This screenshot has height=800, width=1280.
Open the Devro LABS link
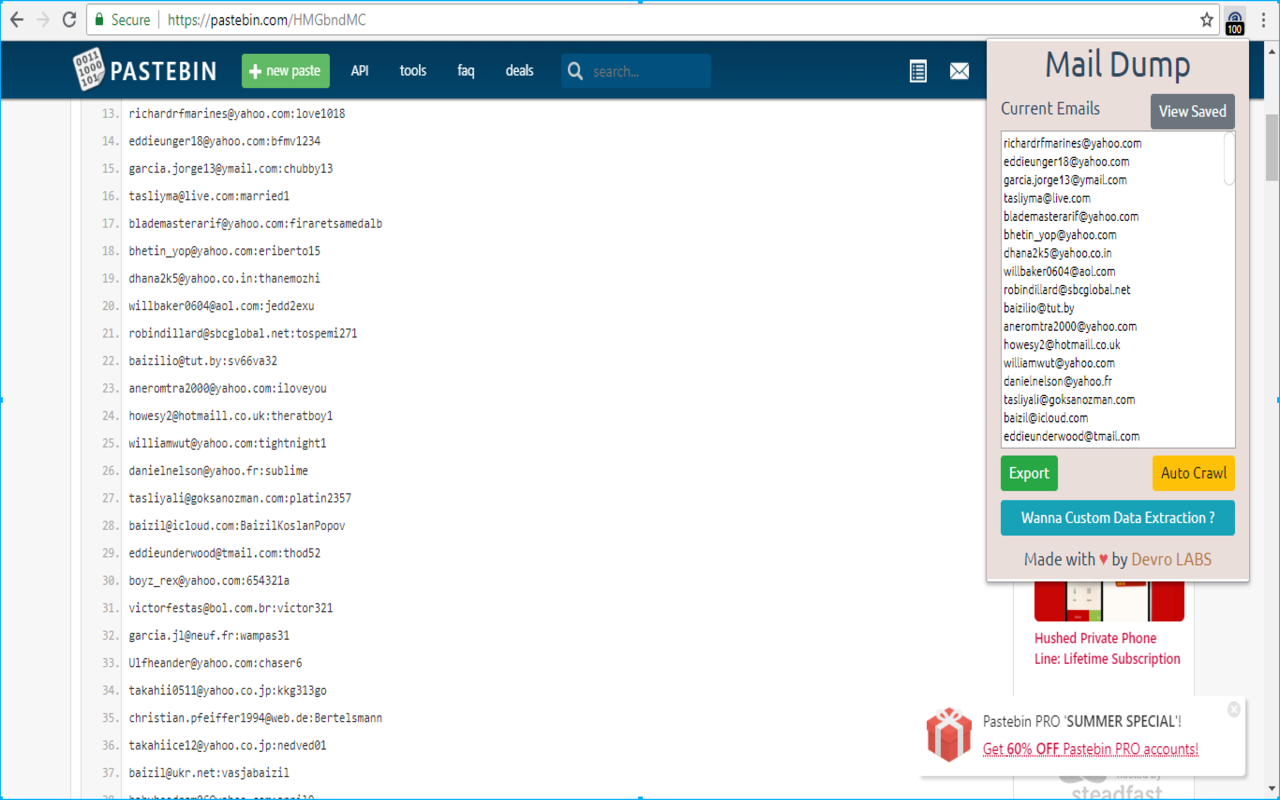[1171, 560]
